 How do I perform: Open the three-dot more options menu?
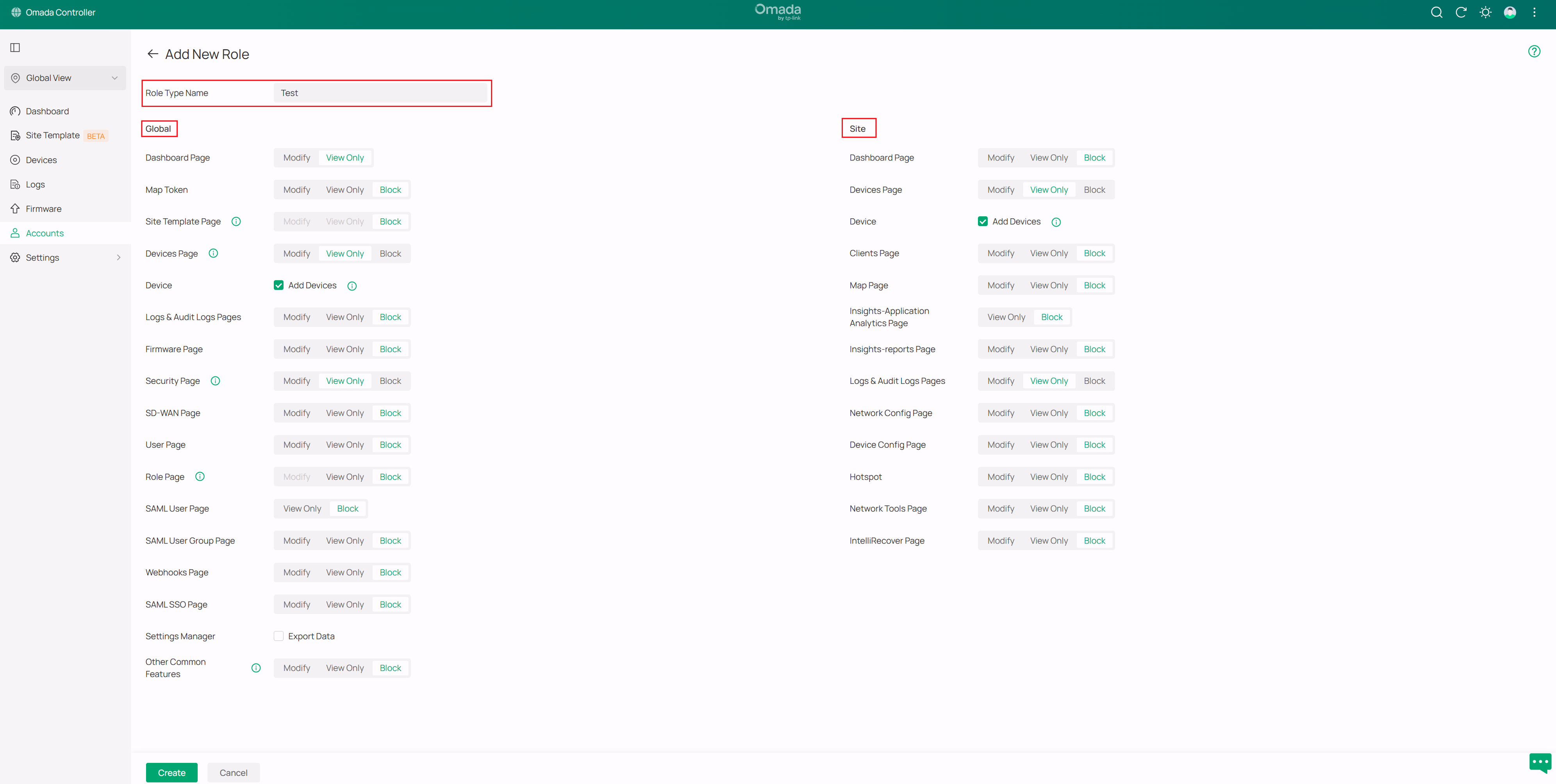[1534, 12]
